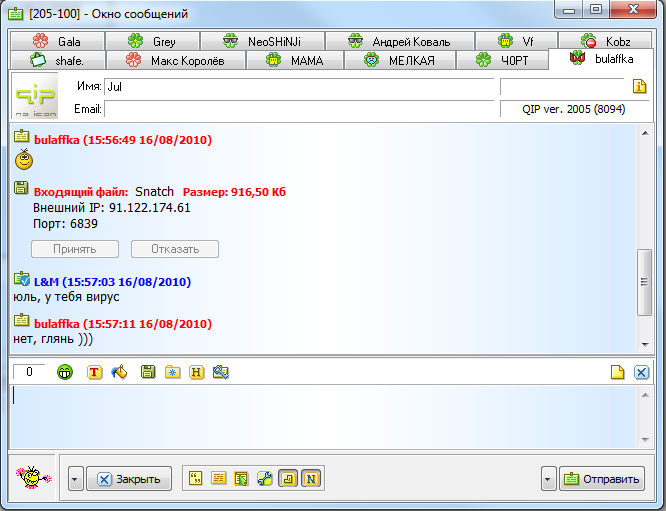Viewport: 666px width, 511px height.
Task: Click the Закрыть button
Action: point(129,479)
